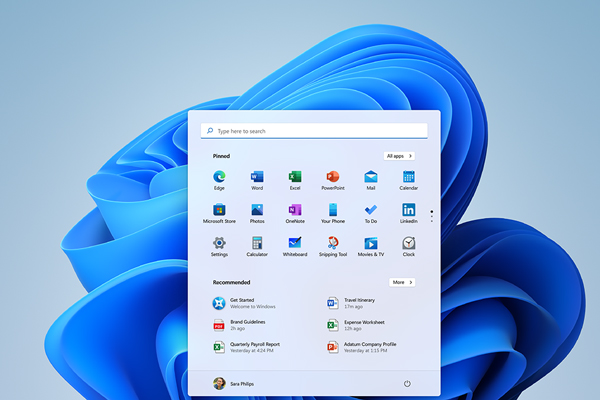Open the Photos app
The image size is (600, 400).
(257, 210)
